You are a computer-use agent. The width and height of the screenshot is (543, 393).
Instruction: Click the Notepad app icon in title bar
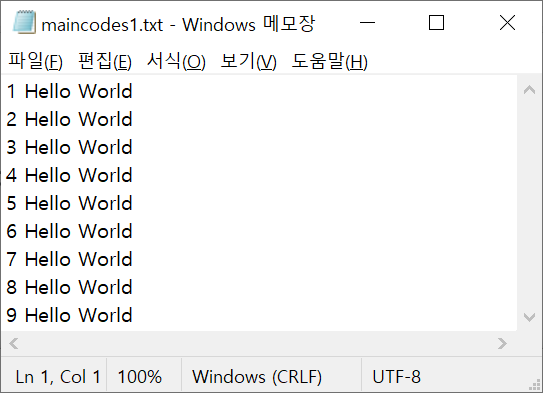[x=24, y=23]
